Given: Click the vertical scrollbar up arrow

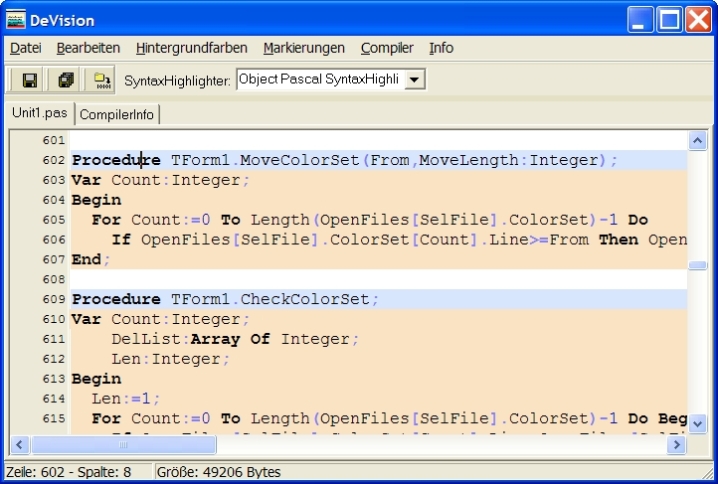Looking at the screenshot, I should 698,141.
